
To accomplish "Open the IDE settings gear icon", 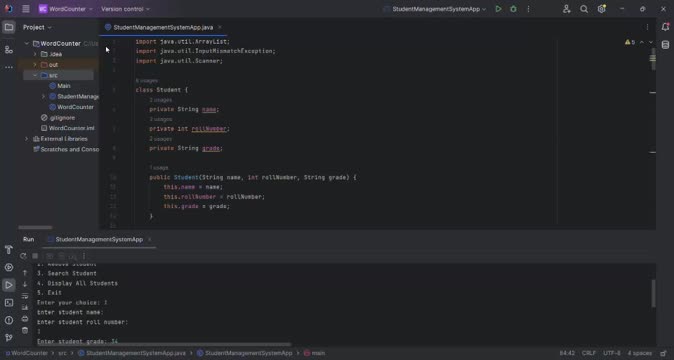I will click(601, 9).
